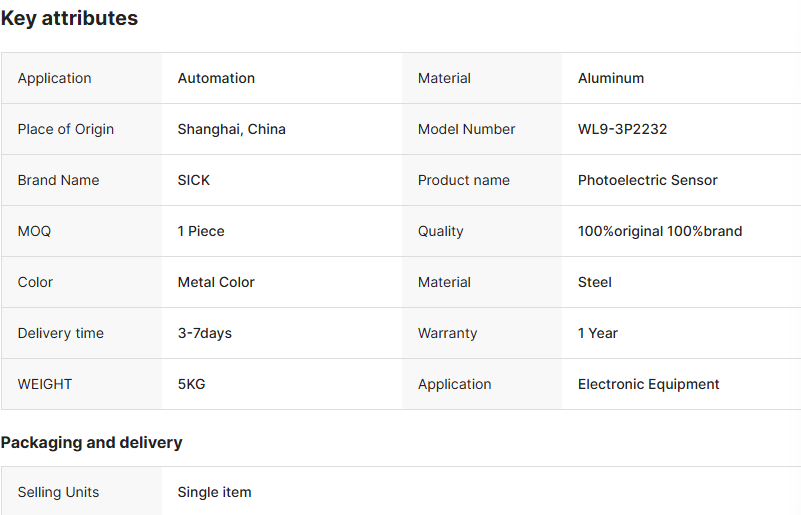Click the Shanghai, China value
This screenshot has width=801, height=515.
pos(231,129)
